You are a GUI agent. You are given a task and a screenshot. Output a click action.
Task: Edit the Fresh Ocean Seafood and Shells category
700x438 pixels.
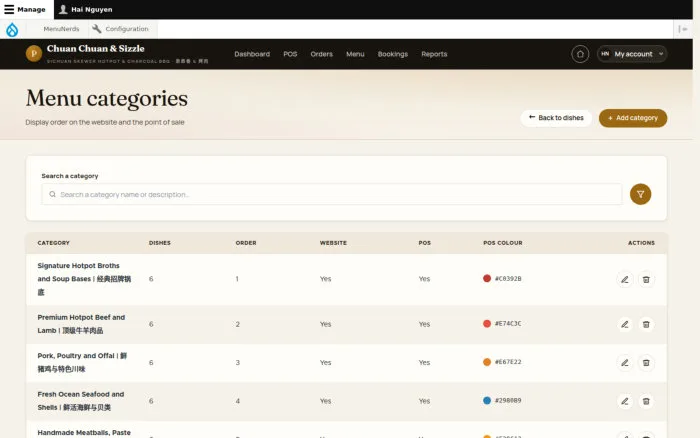point(625,401)
